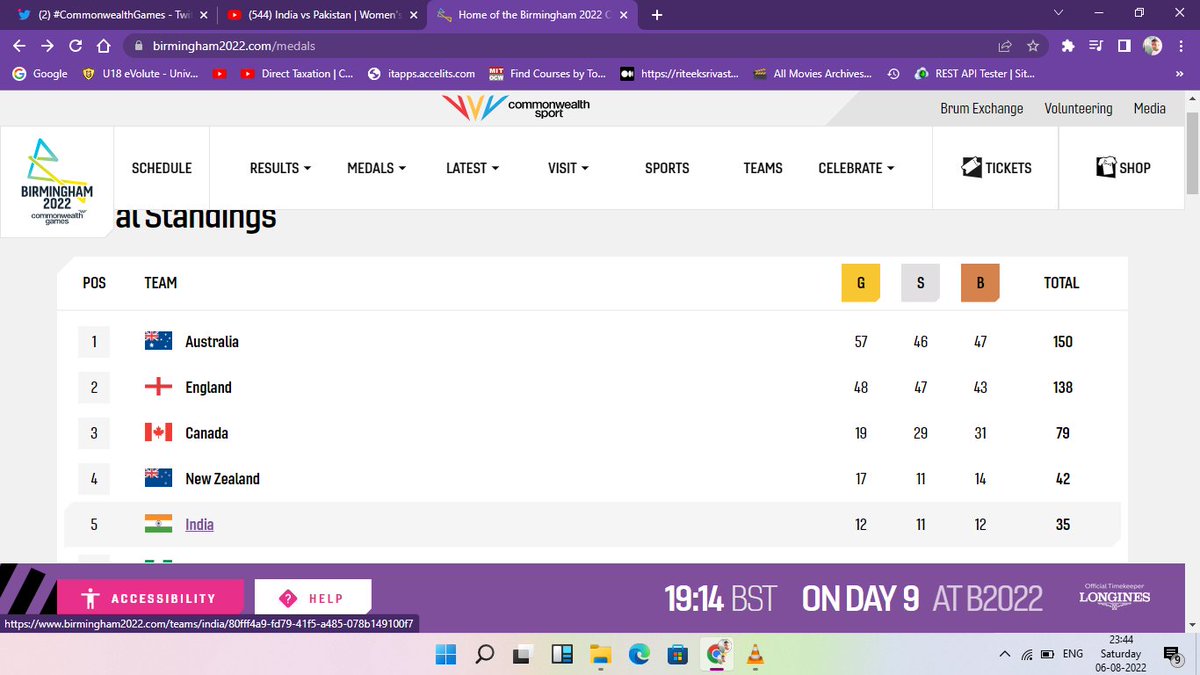Open Chrome's three-dot menu
This screenshot has width=1200, height=675.
coord(1180,46)
